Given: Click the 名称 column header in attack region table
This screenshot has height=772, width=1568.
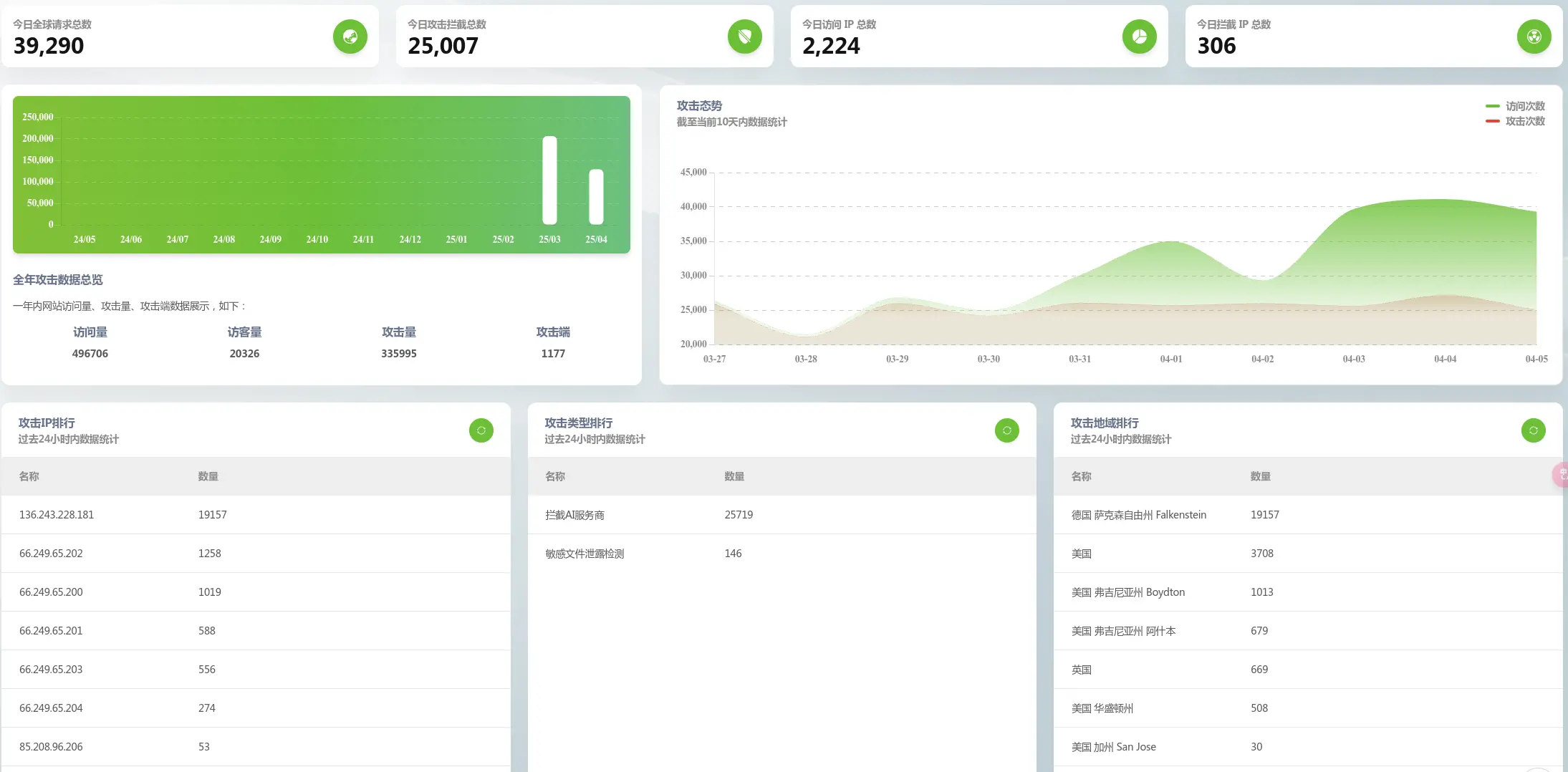Looking at the screenshot, I should pyautogui.click(x=1081, y=476).
